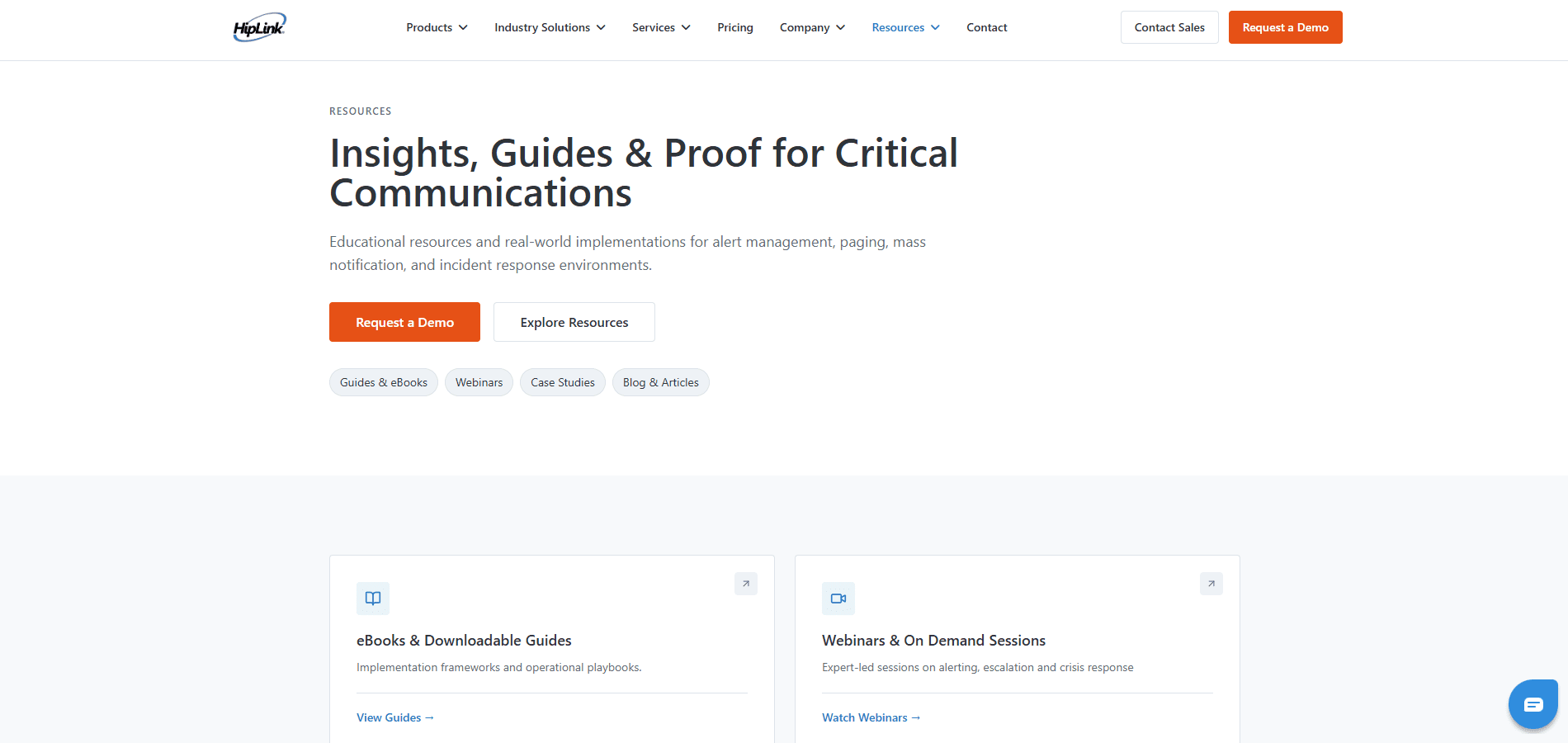Click the video camera icon for Webinars
Screen dimensions: 1568x743
point(838,599)
